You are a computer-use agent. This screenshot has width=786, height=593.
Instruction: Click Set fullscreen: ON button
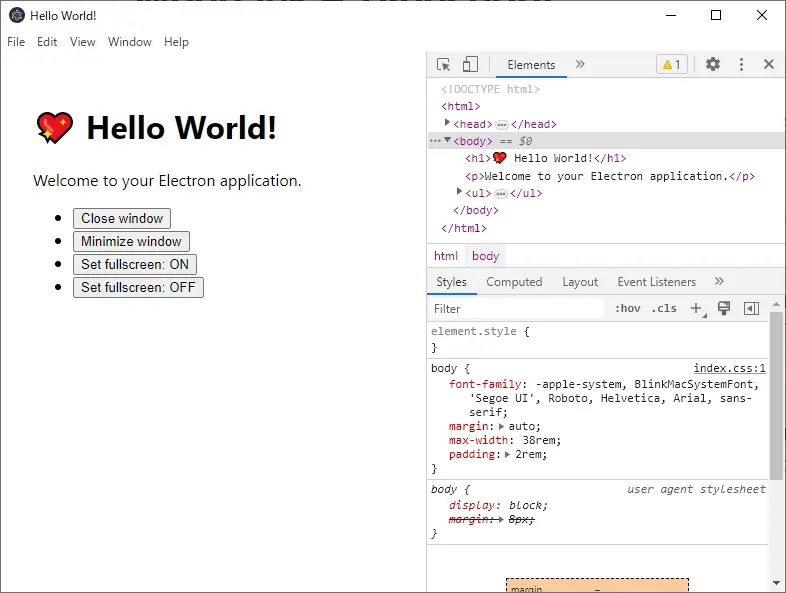135,265
